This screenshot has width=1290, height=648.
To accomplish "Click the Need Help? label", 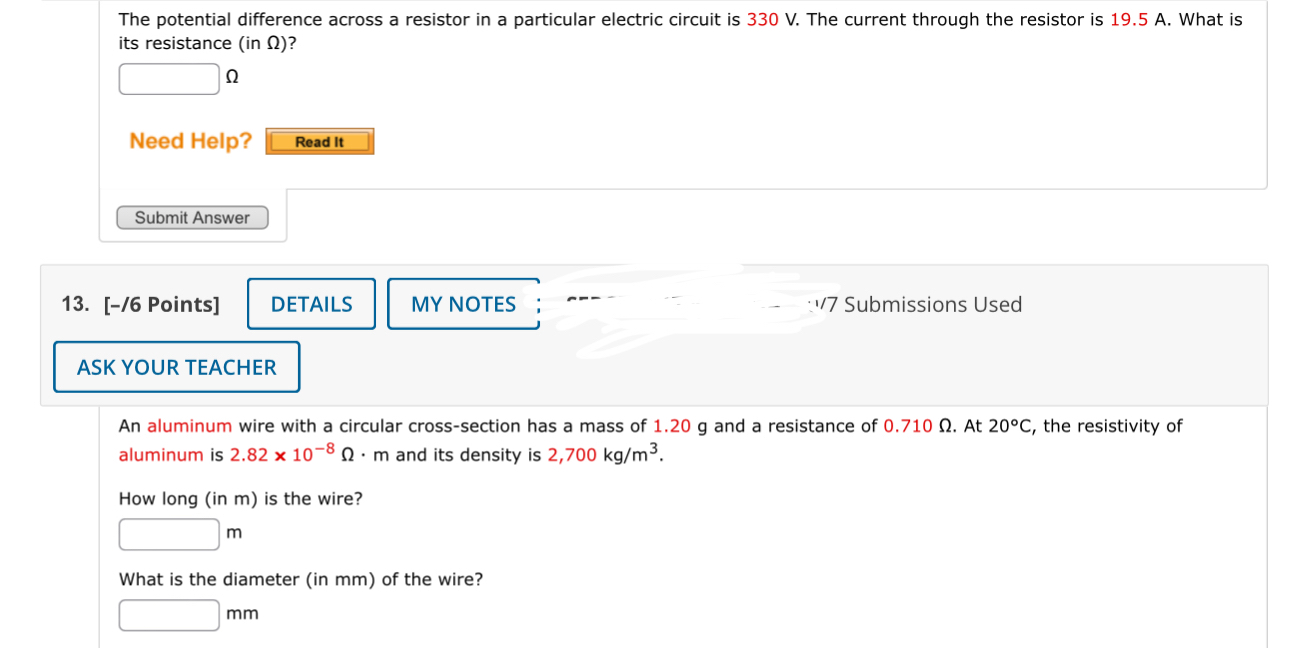I will pyautogui.click(x=189, y=141).
